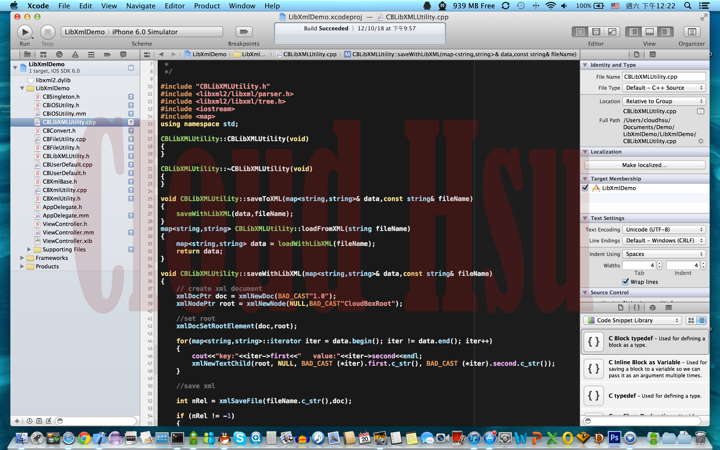The height and width of the screenshot is (450, 720).
Task: Go back in editor history
Action: pos(161,54)
